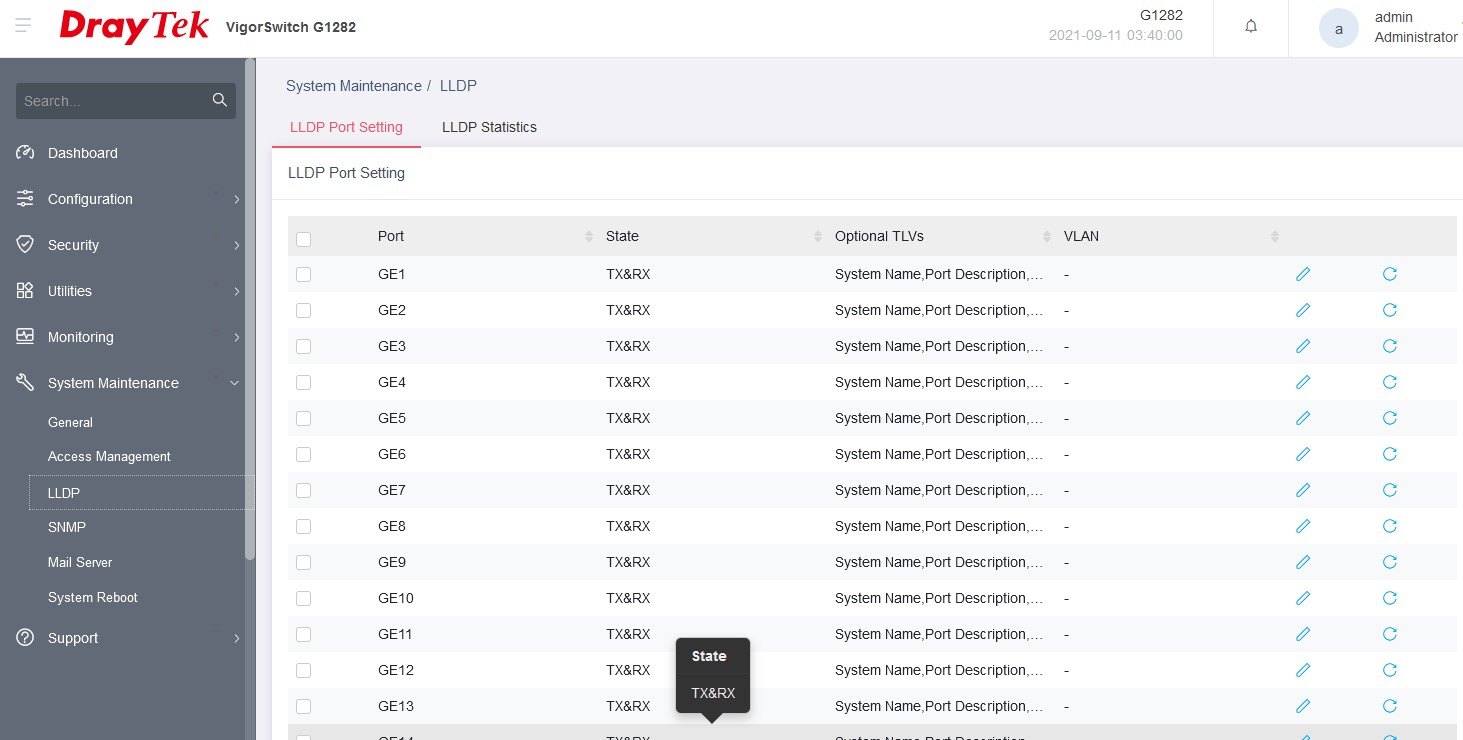
Task: Click the sidebar search input field
Action: click(112, 101)
